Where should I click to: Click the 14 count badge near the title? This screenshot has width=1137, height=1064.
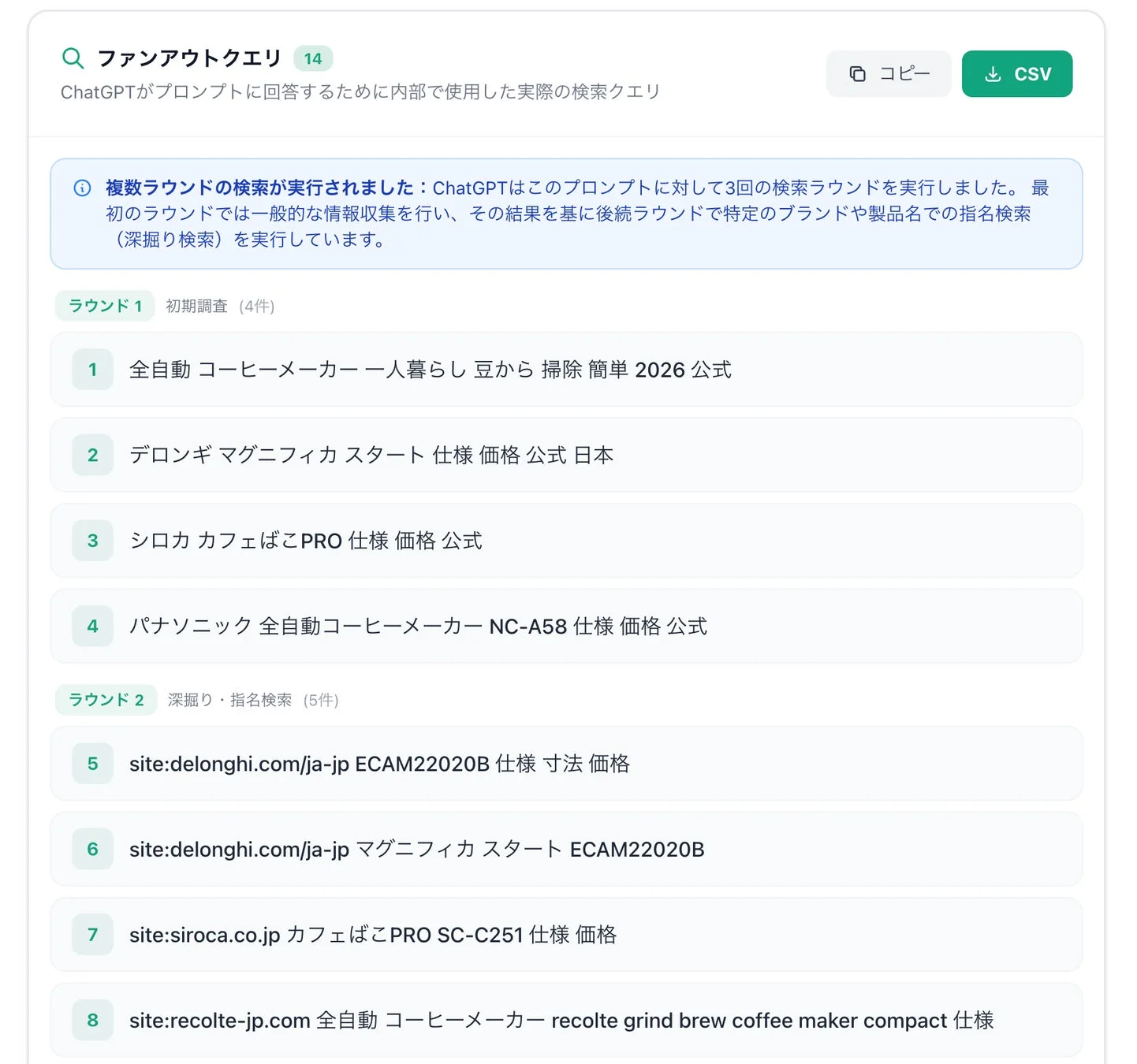(x=313, y=58)
